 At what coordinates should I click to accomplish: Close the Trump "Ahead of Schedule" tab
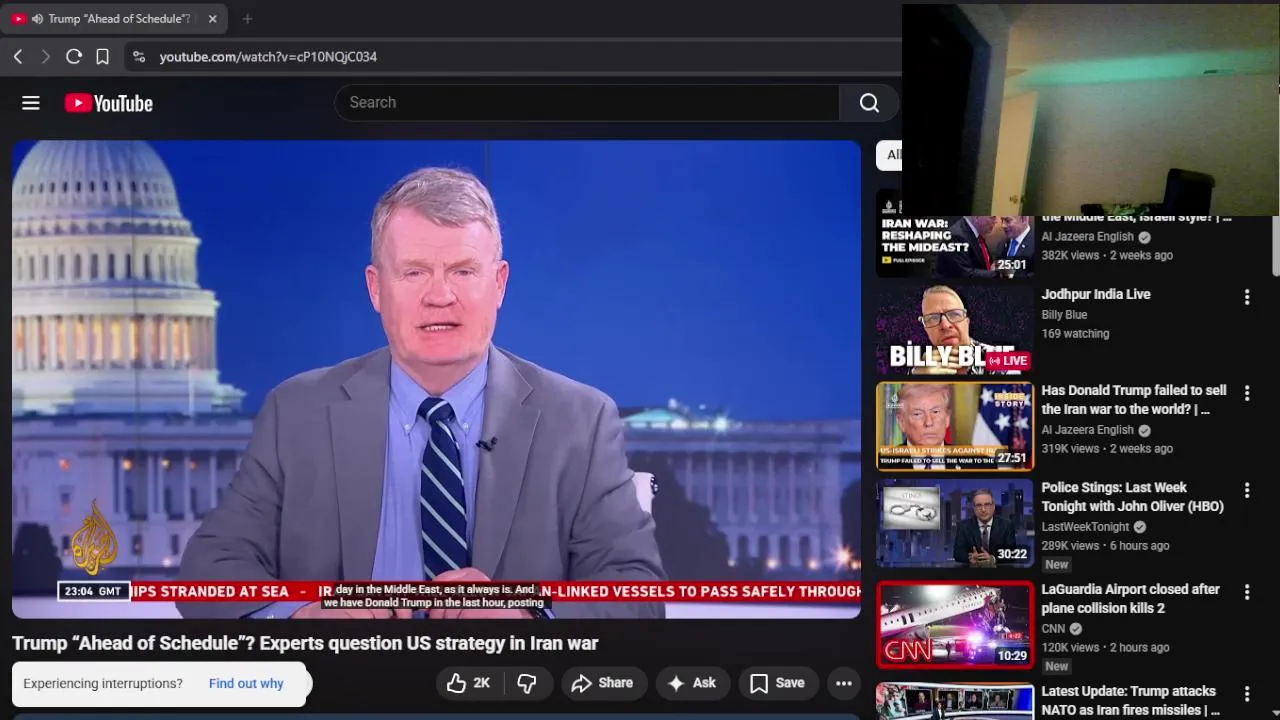point(212,18)
